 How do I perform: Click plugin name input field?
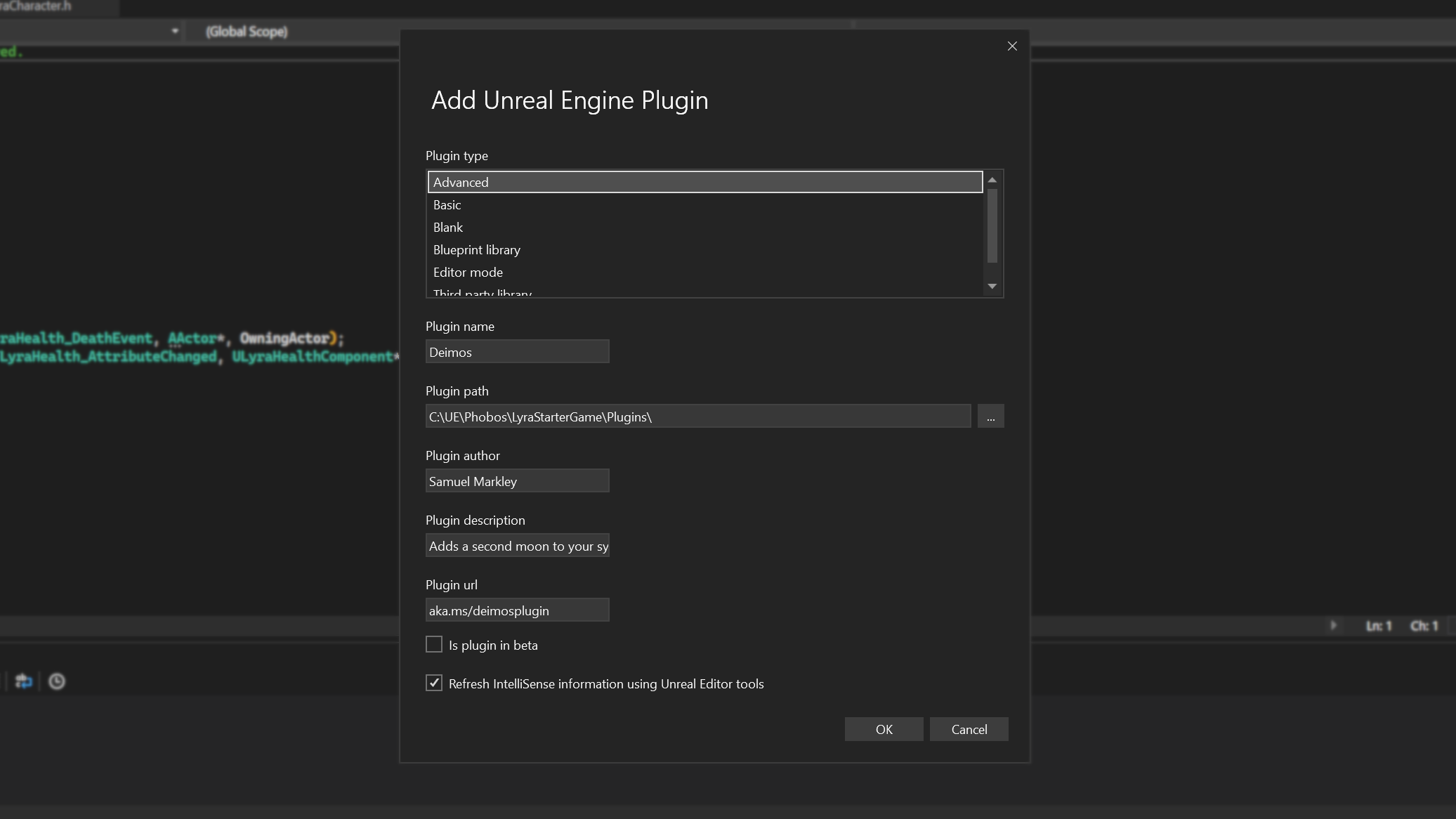(x=517, y=352)
